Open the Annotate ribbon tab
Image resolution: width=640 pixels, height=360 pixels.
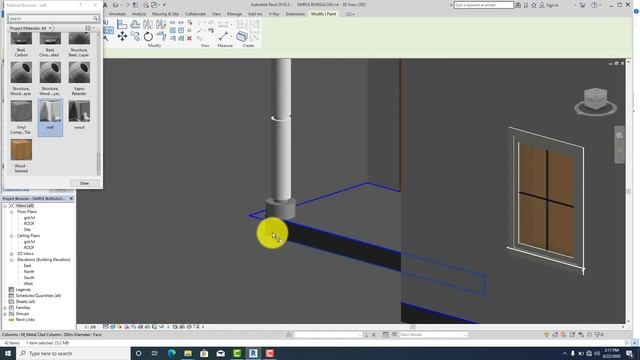point(117,14)
